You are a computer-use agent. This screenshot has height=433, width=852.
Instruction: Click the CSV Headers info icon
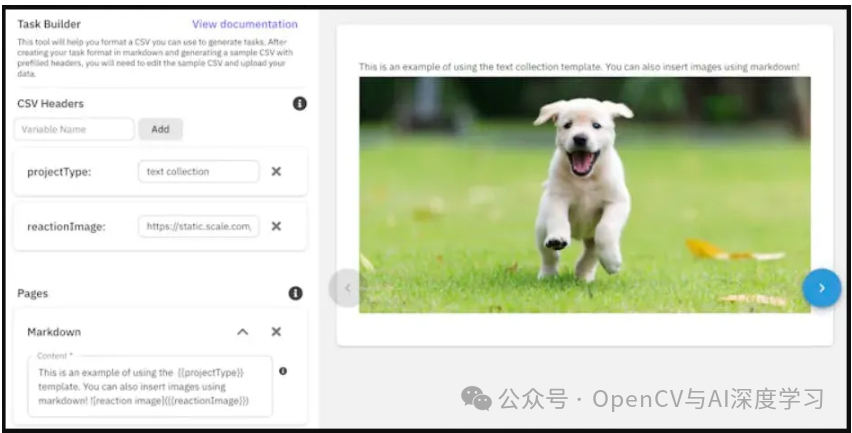point(299,103)
